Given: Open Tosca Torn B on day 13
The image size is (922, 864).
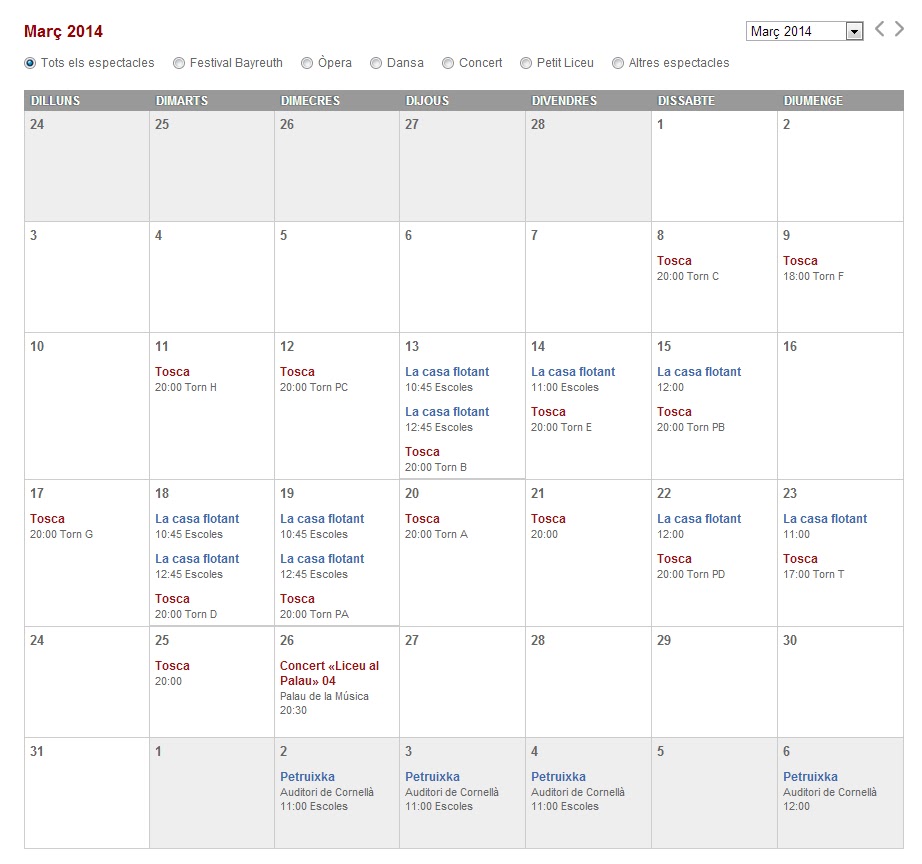Looking at the screenshot, I should 422,452.
